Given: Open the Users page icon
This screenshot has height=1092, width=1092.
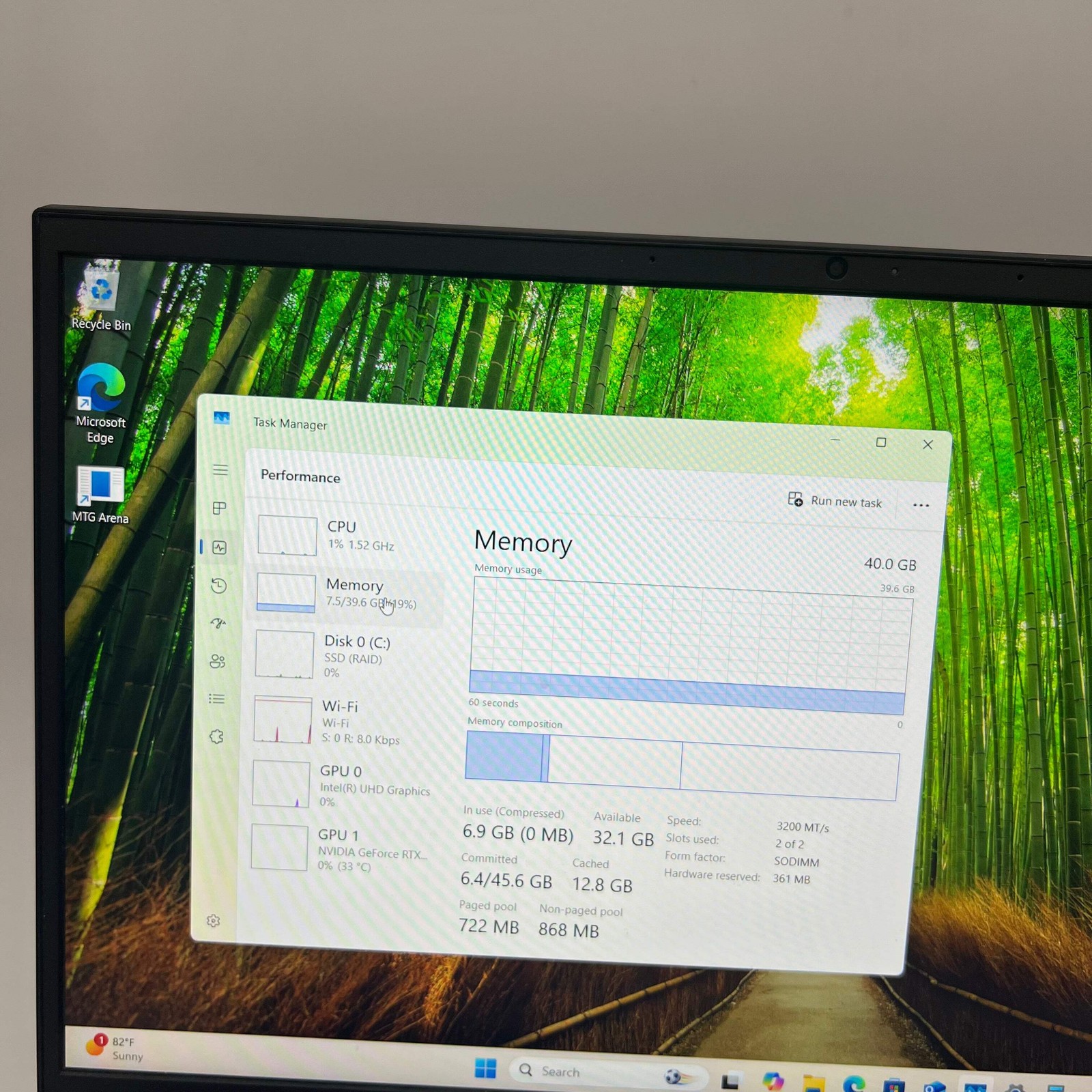Looking at the screenshot, I should click(218, 661).
